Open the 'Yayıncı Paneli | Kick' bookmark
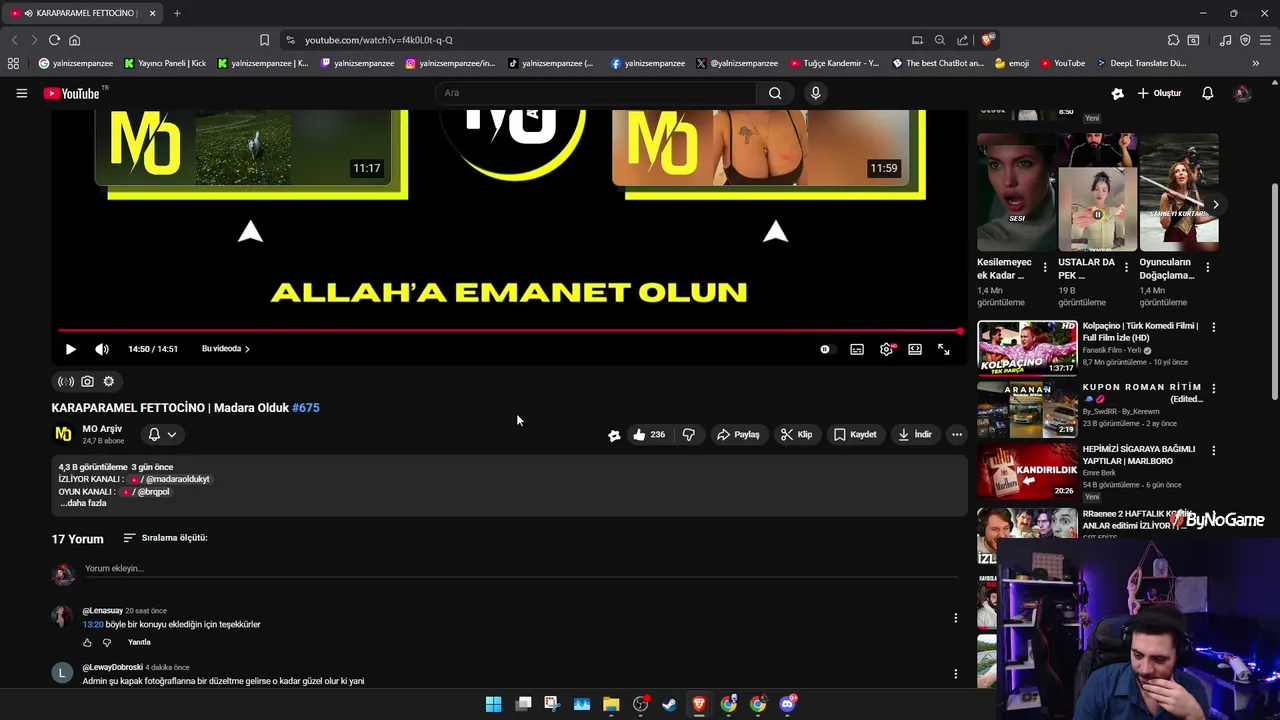 click(x=165, y=63)
